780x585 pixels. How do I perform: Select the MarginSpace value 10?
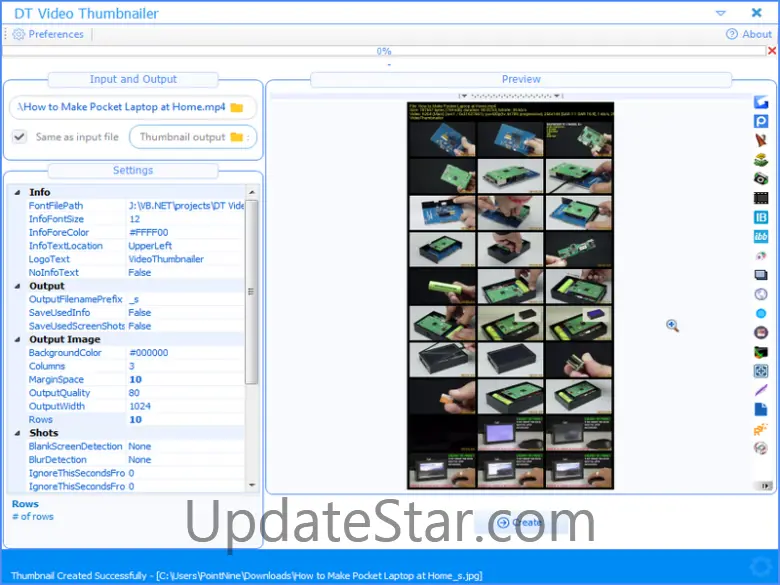click(186, 380)
